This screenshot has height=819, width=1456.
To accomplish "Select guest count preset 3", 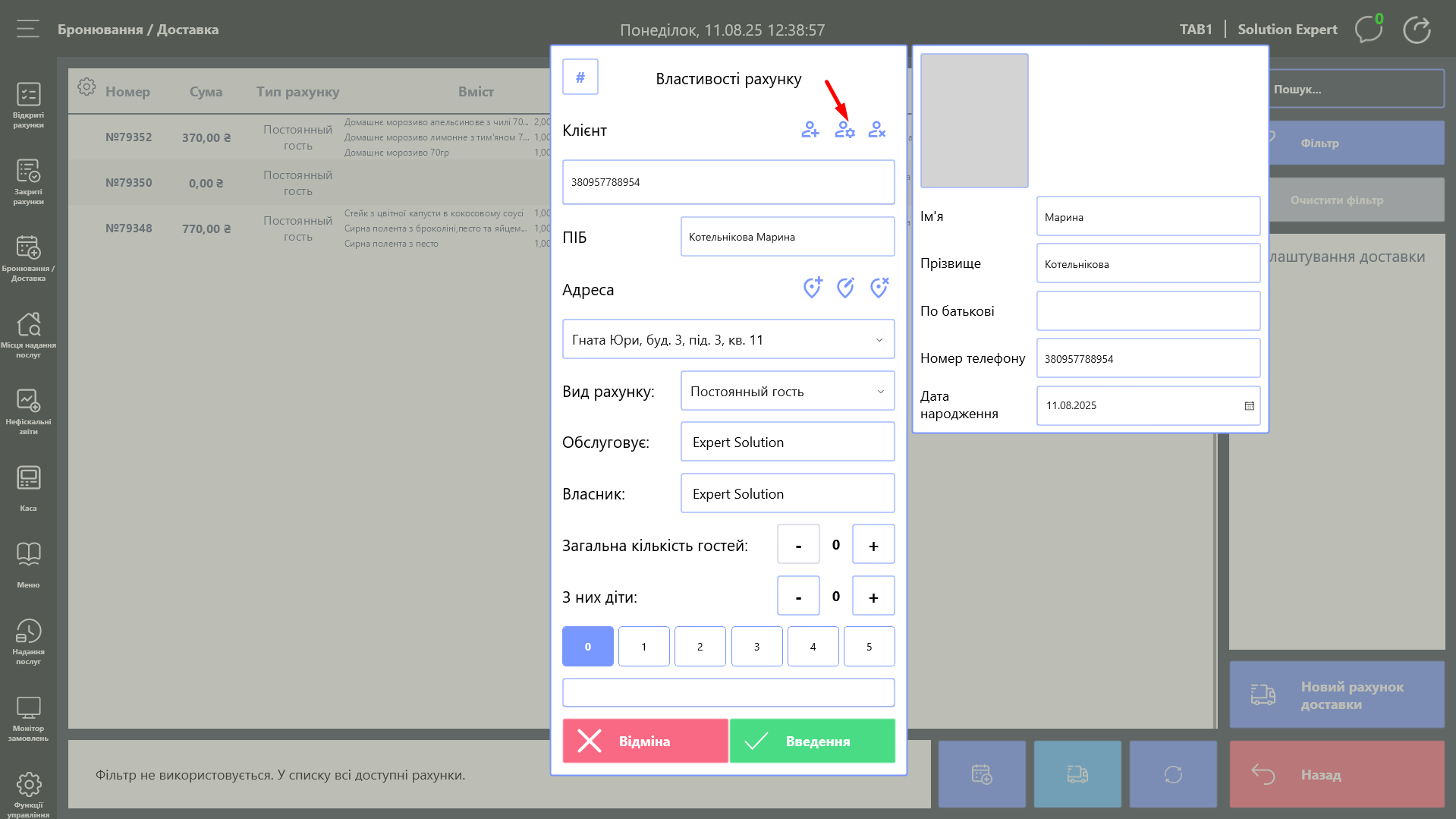I will click(756, 647).
